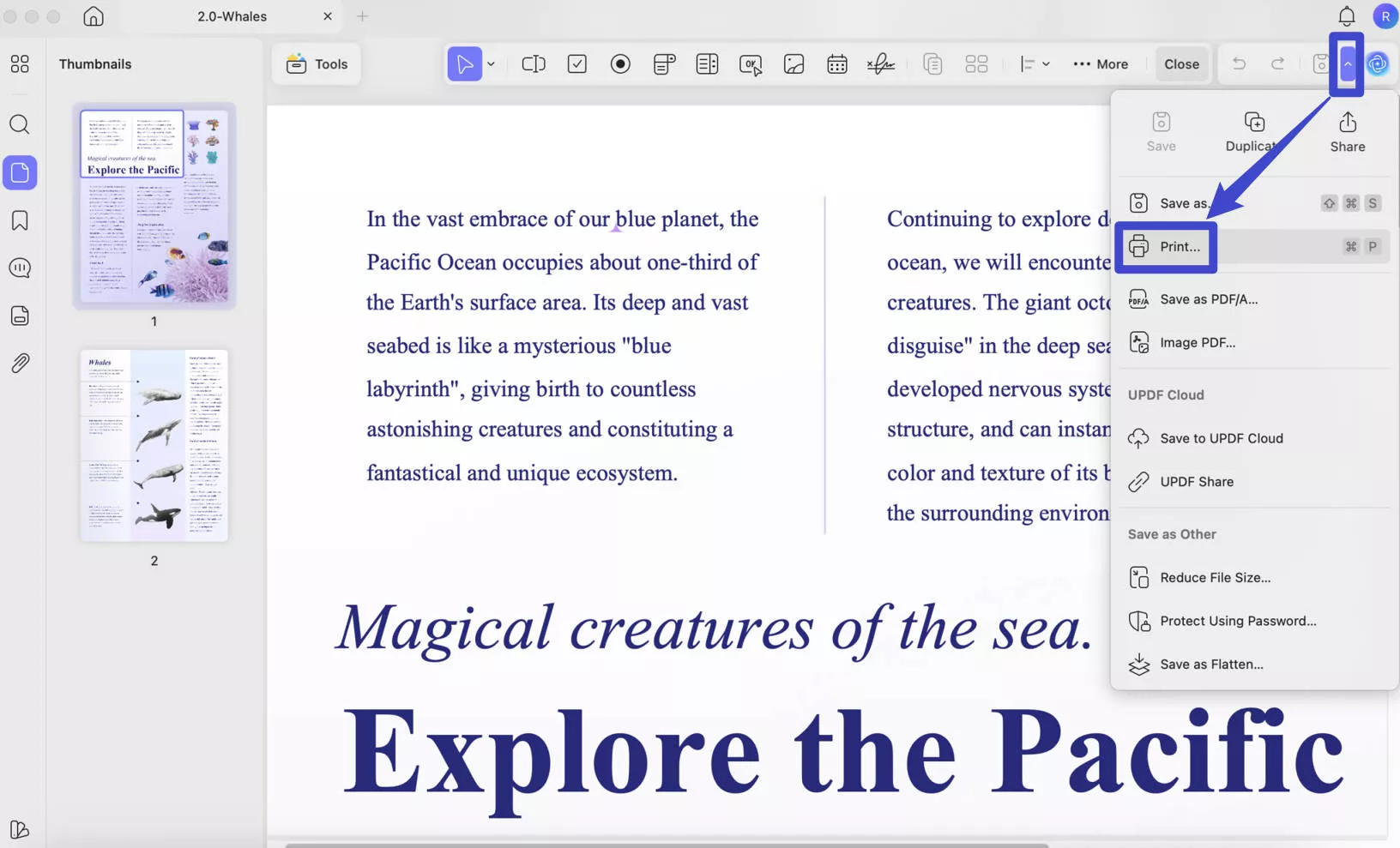Select the image field tool
The image size is (1400, 848).
[794, 63]
